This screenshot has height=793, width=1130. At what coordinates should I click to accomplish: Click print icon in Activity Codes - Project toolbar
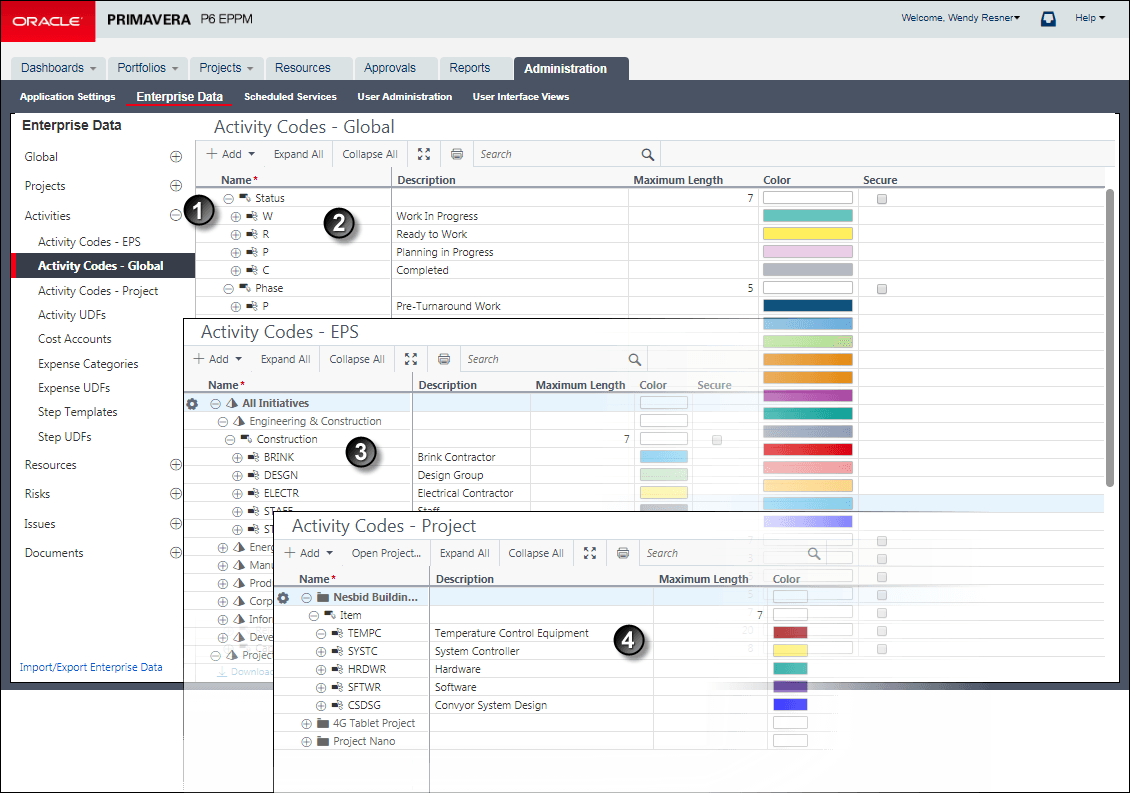(x=623, y=553)
